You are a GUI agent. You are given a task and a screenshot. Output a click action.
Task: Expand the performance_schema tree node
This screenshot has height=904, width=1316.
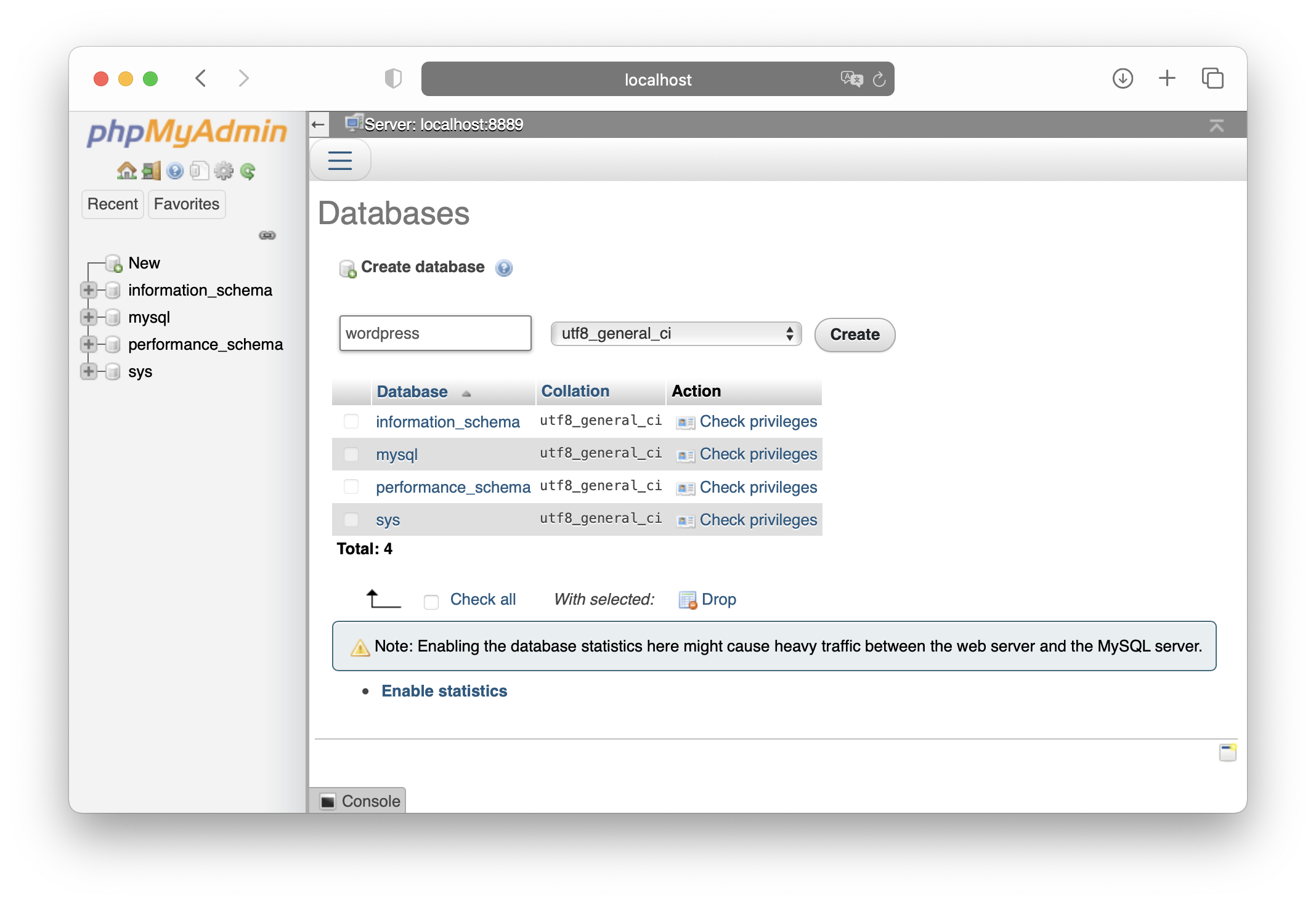(88, 344)
